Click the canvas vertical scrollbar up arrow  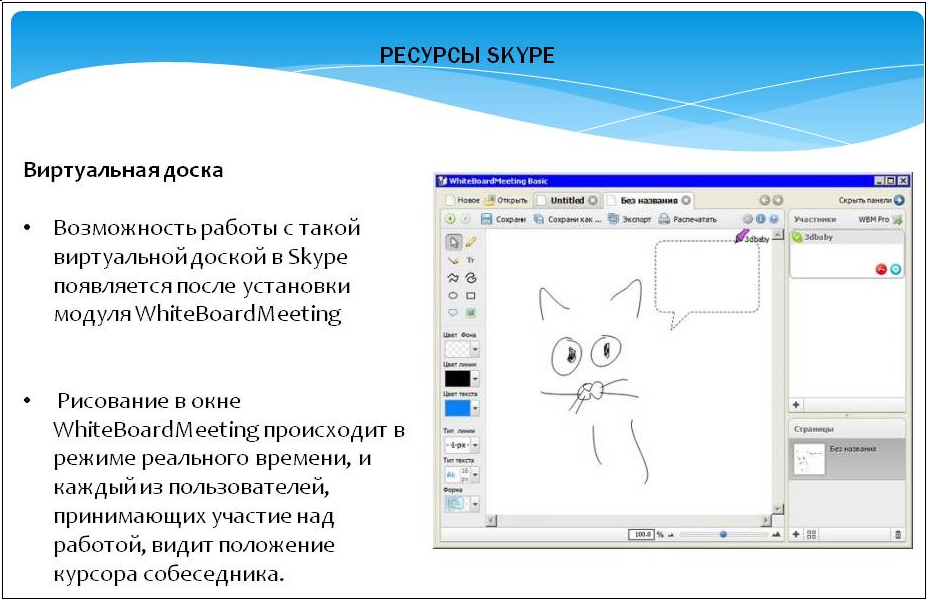778,236
